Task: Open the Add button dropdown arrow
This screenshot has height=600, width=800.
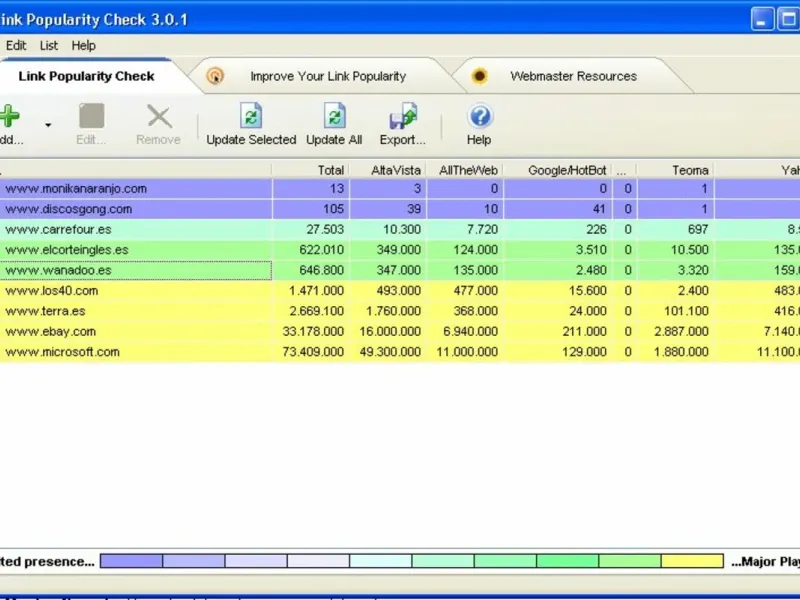Action: 48,124
